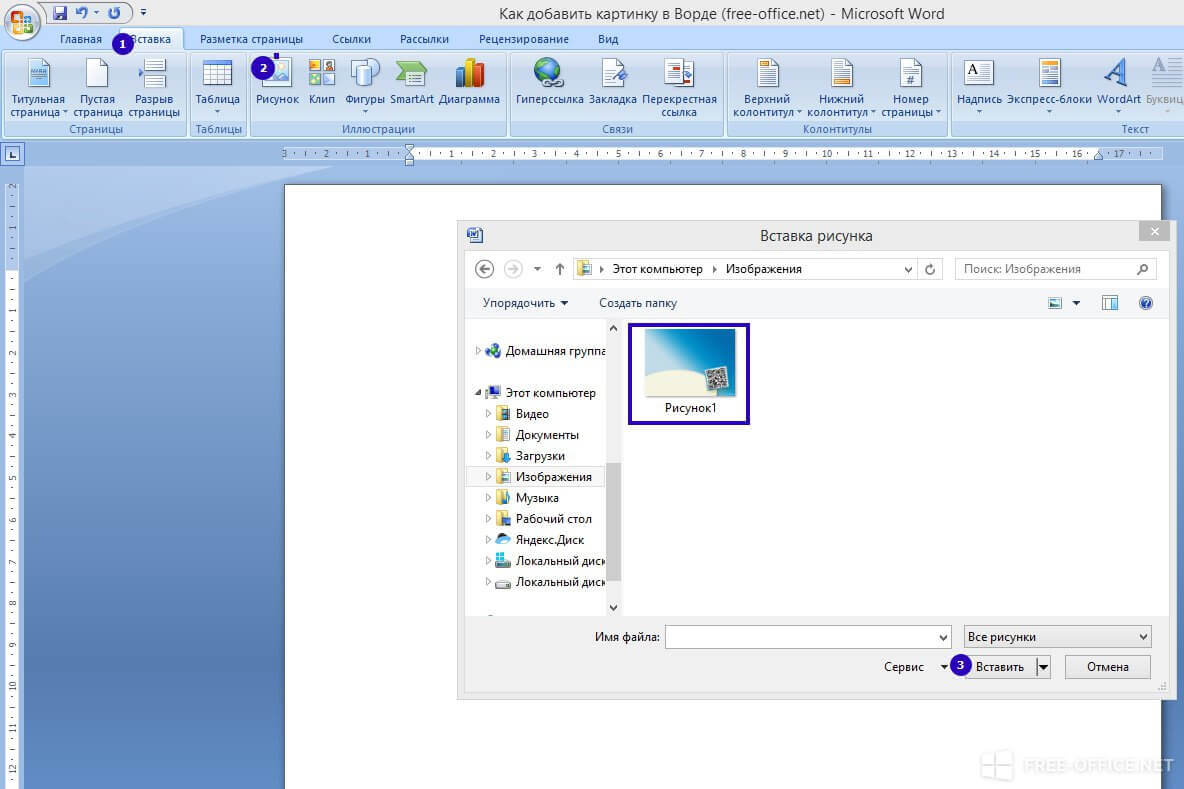Open the Все рисунки file type dropdown
Screen dimensions: 1184x789
click(1057, 637)
